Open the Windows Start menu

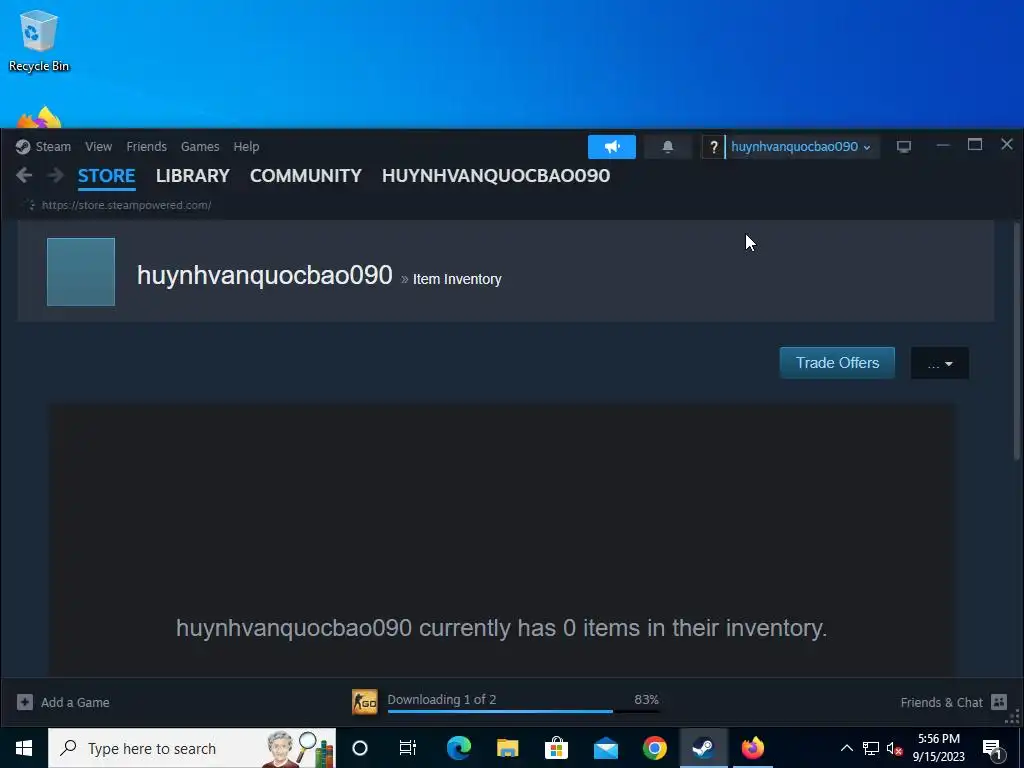click(x=24, y=748)
